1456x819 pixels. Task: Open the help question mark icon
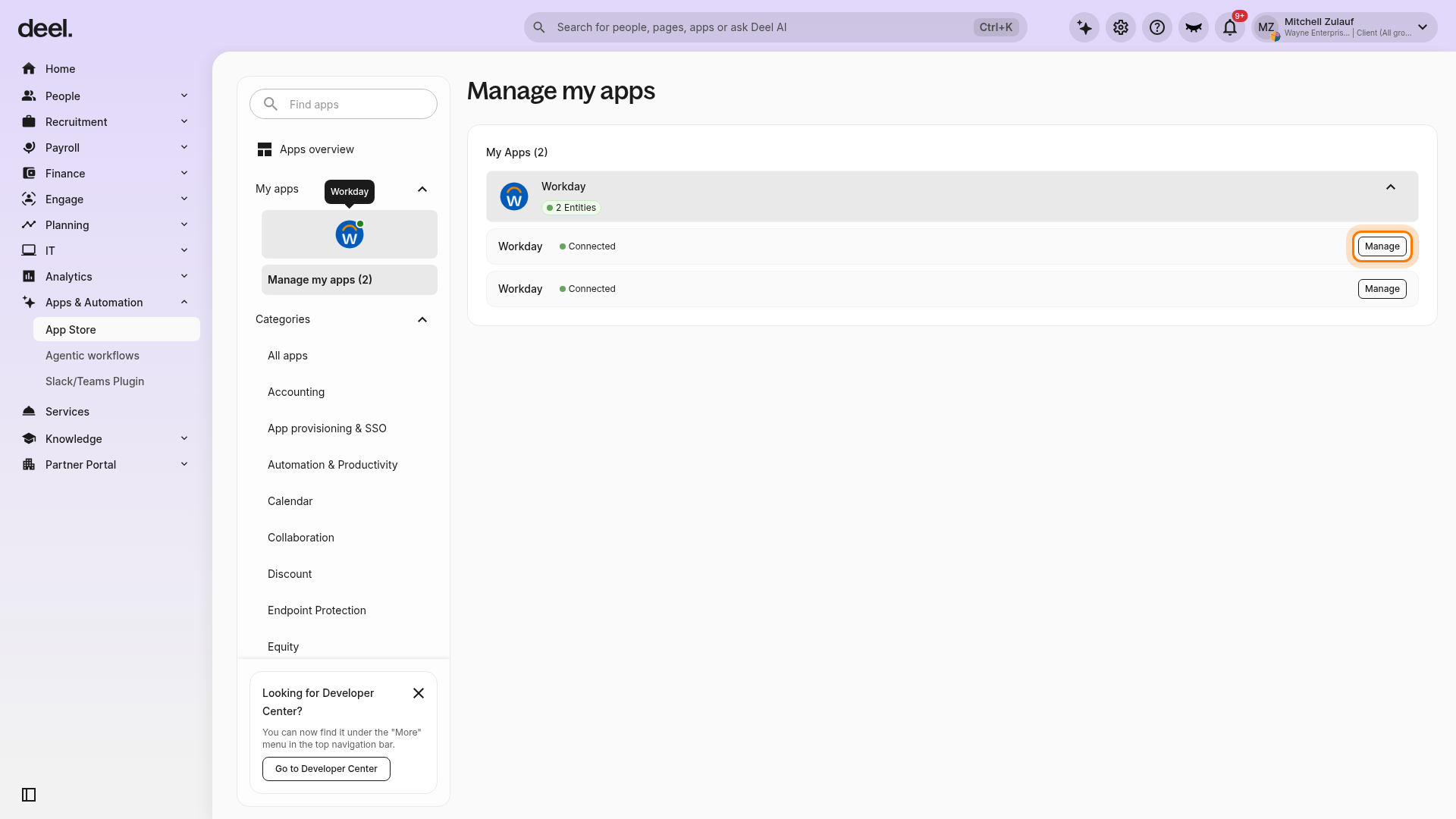1157,27
